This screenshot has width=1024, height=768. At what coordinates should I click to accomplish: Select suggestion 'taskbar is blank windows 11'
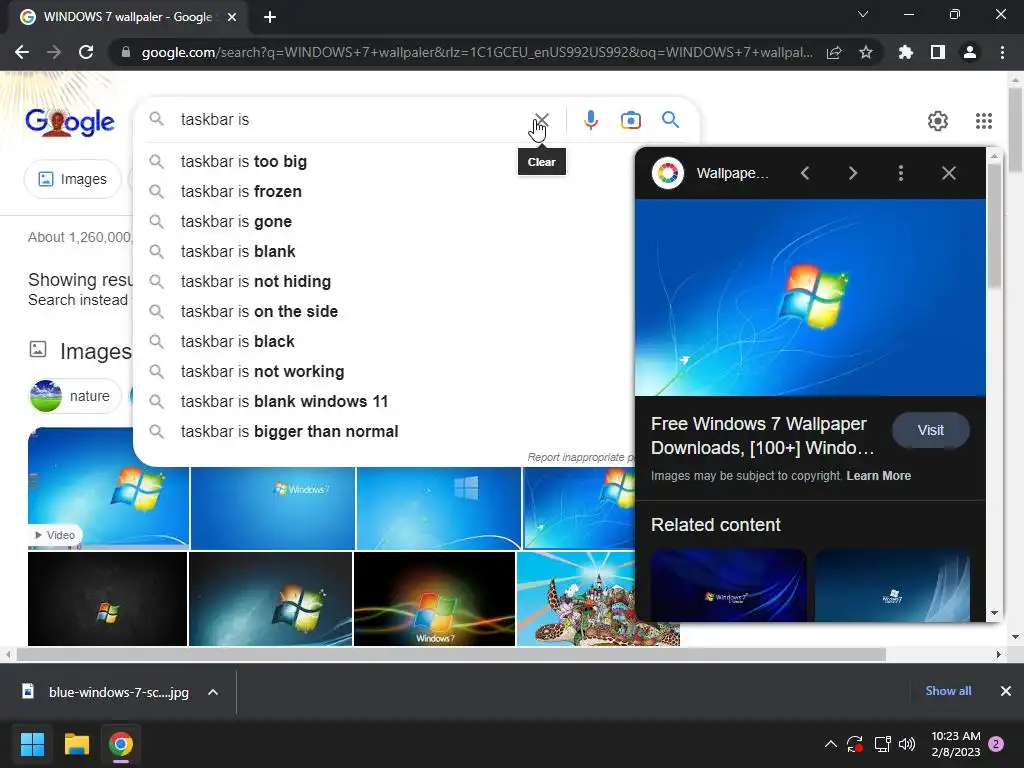(382, 402)
